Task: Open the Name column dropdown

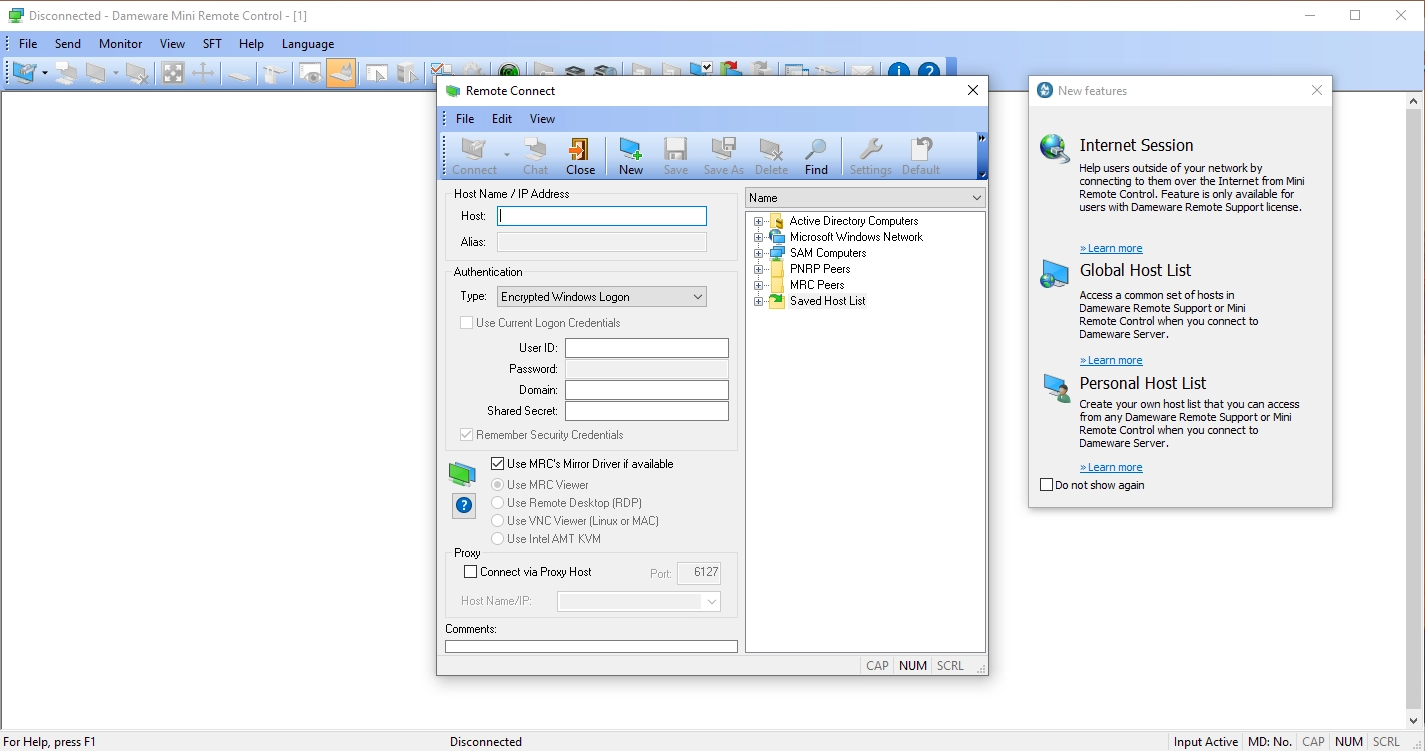Action: click(x=866, y=198)
